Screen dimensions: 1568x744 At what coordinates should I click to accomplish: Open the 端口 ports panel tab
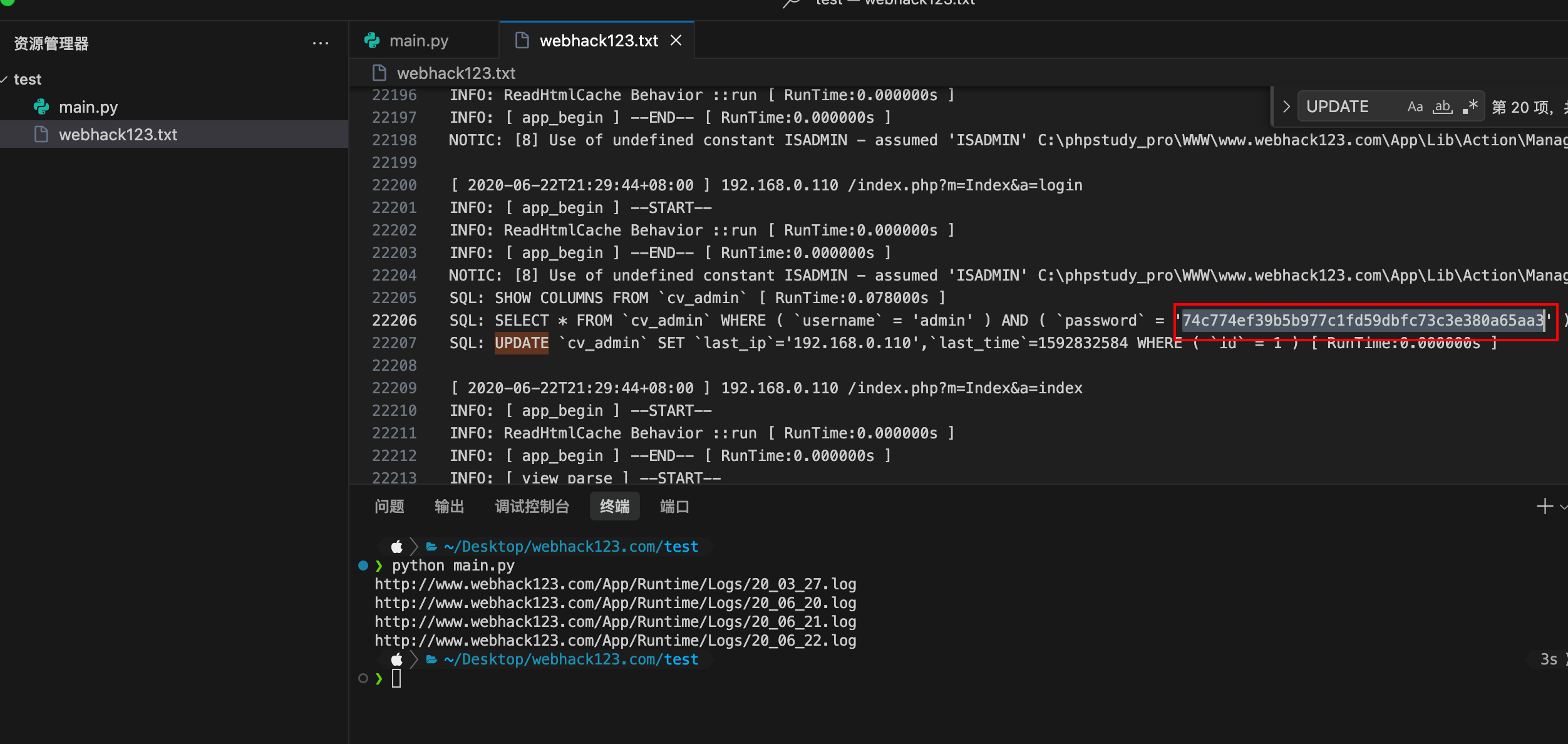(675, 506)
